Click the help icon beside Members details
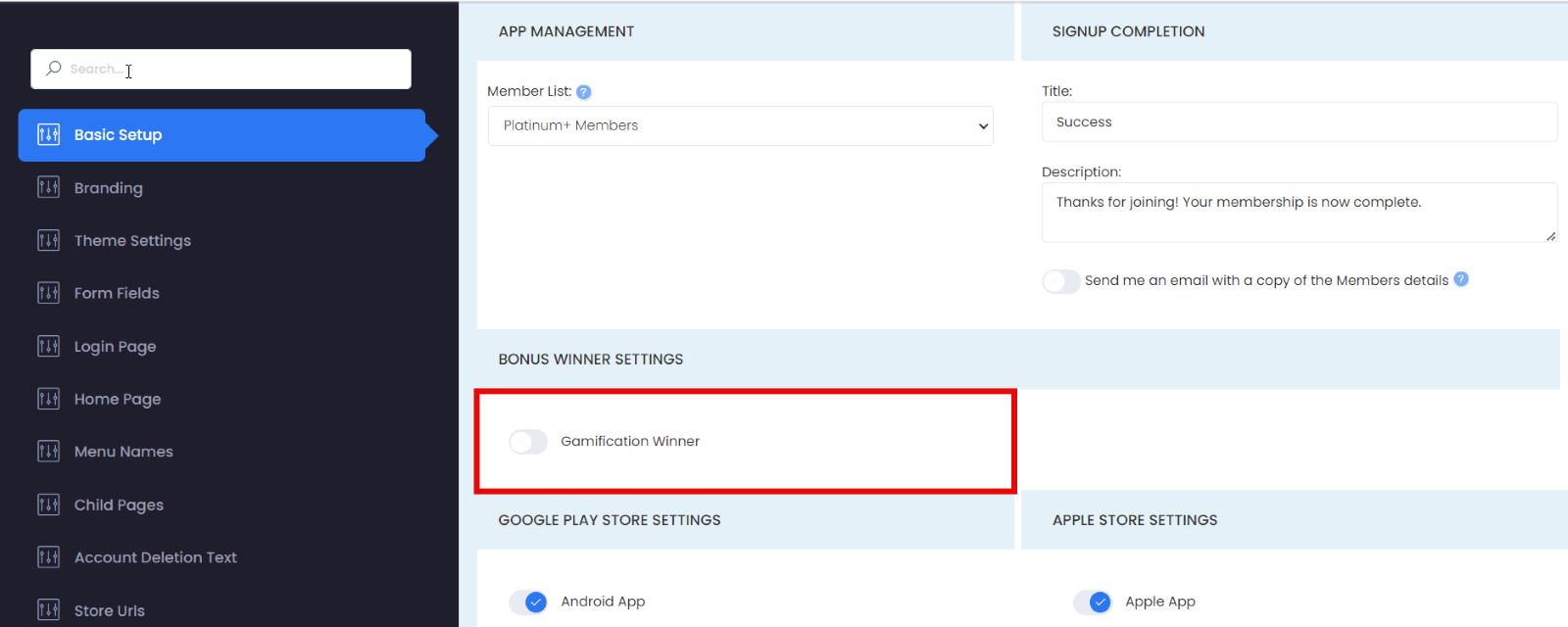The image size is (1568, 627). 1461,279
